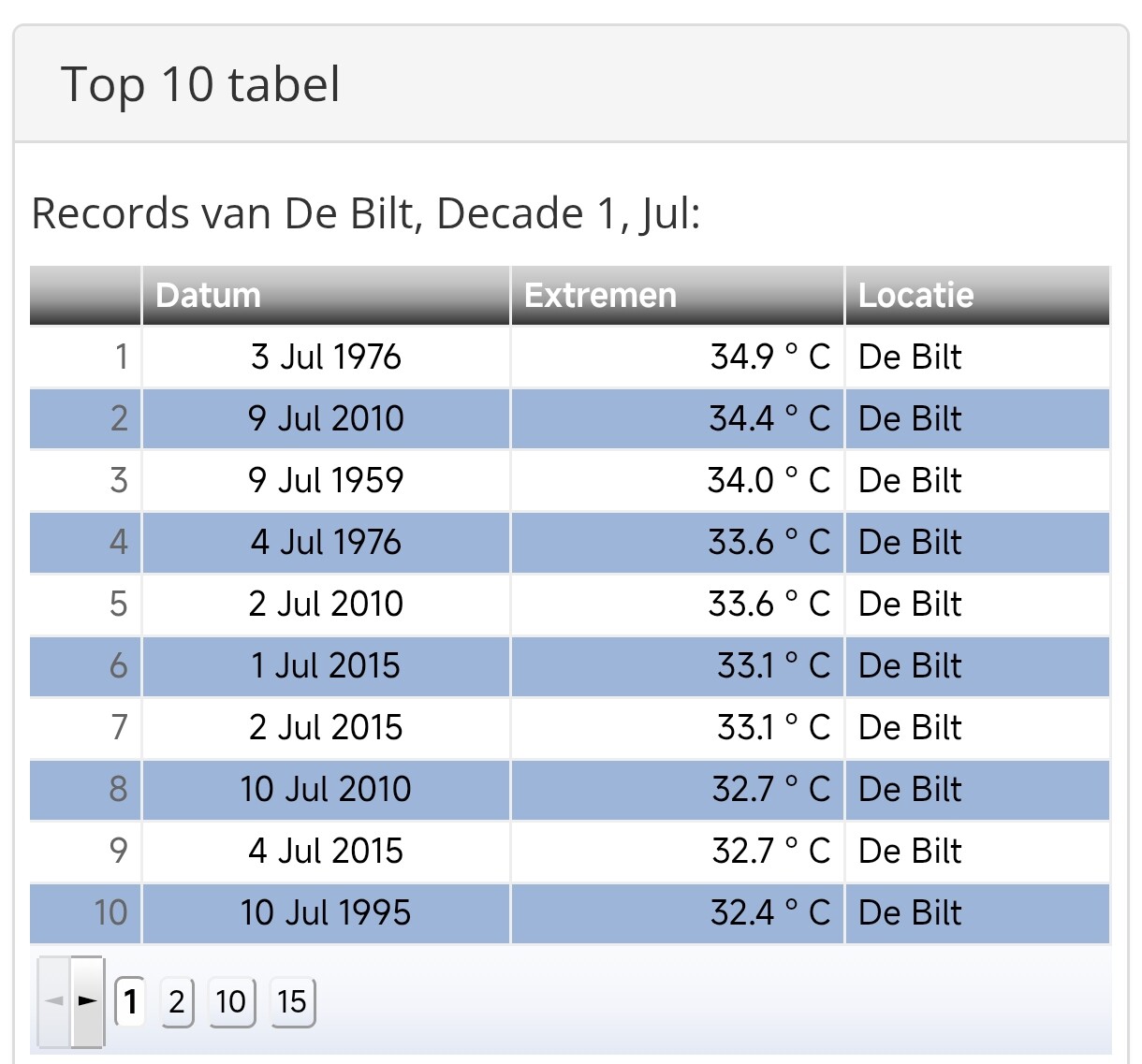Select the 10 Jul 2010 row
This screenshot has height=1064, width=1142.
tap(326, 789)
